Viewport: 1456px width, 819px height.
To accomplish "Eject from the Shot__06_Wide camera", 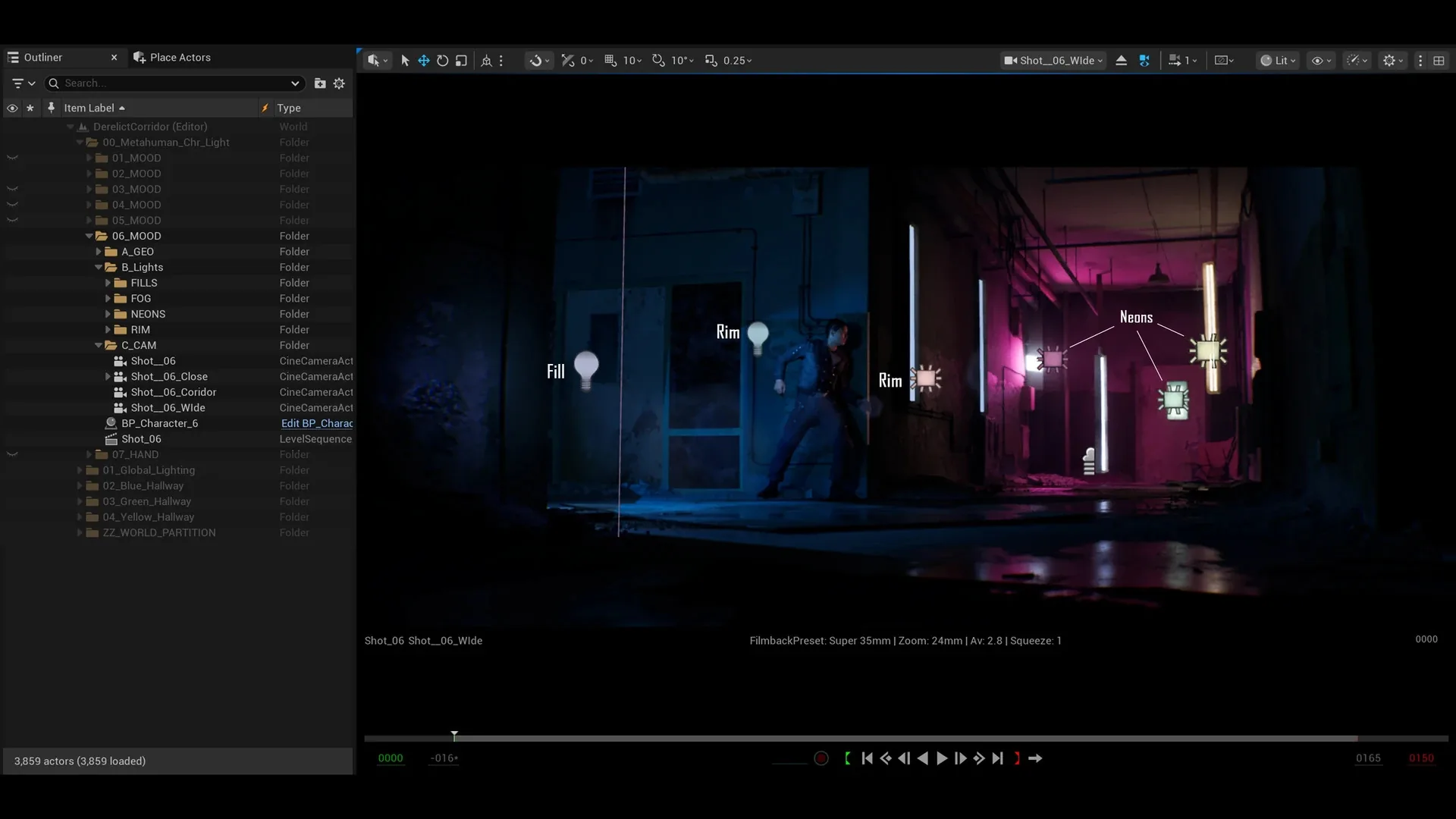I will pos(1121,61).
